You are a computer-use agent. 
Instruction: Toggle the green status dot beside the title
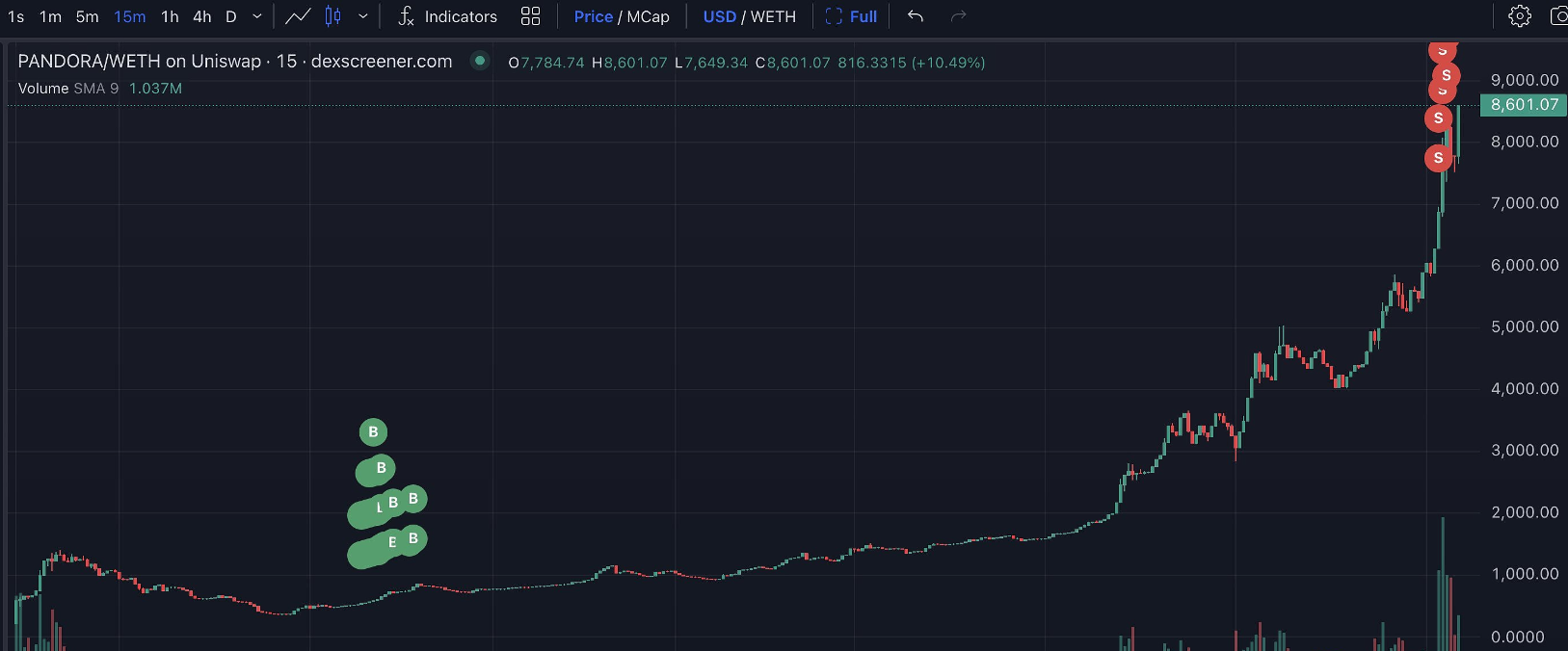point(479,61)
